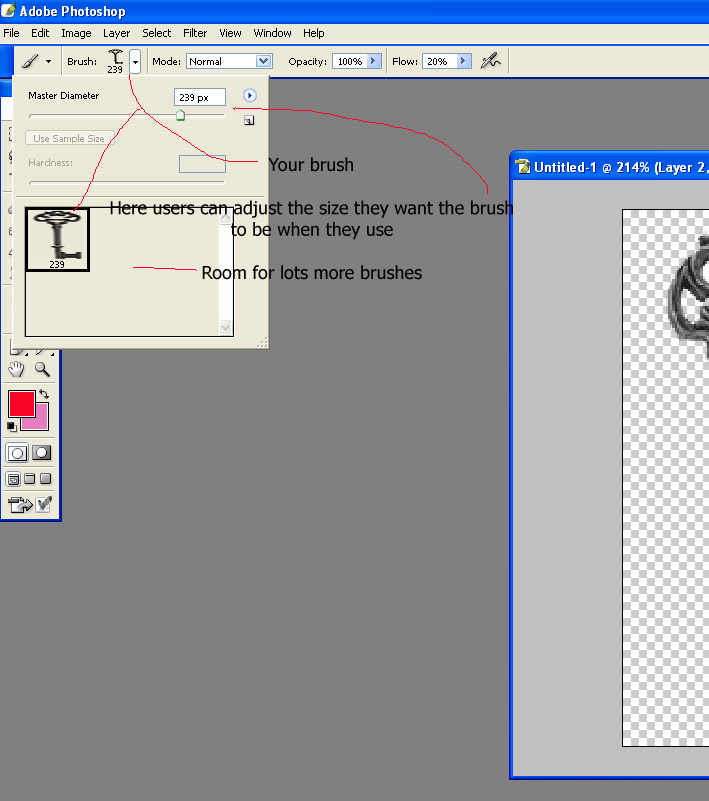Click the Hardness value field
This screenshot has height=801, width=709.
202,164
